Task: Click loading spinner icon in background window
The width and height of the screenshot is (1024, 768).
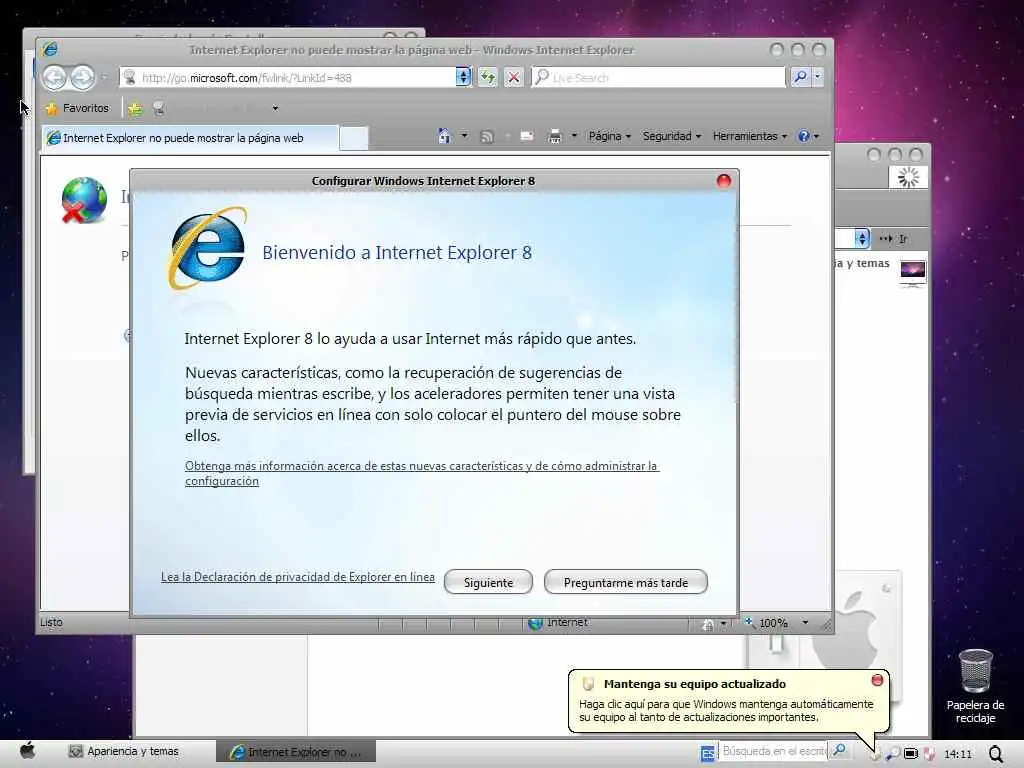Action: click(x=908, y=177)
